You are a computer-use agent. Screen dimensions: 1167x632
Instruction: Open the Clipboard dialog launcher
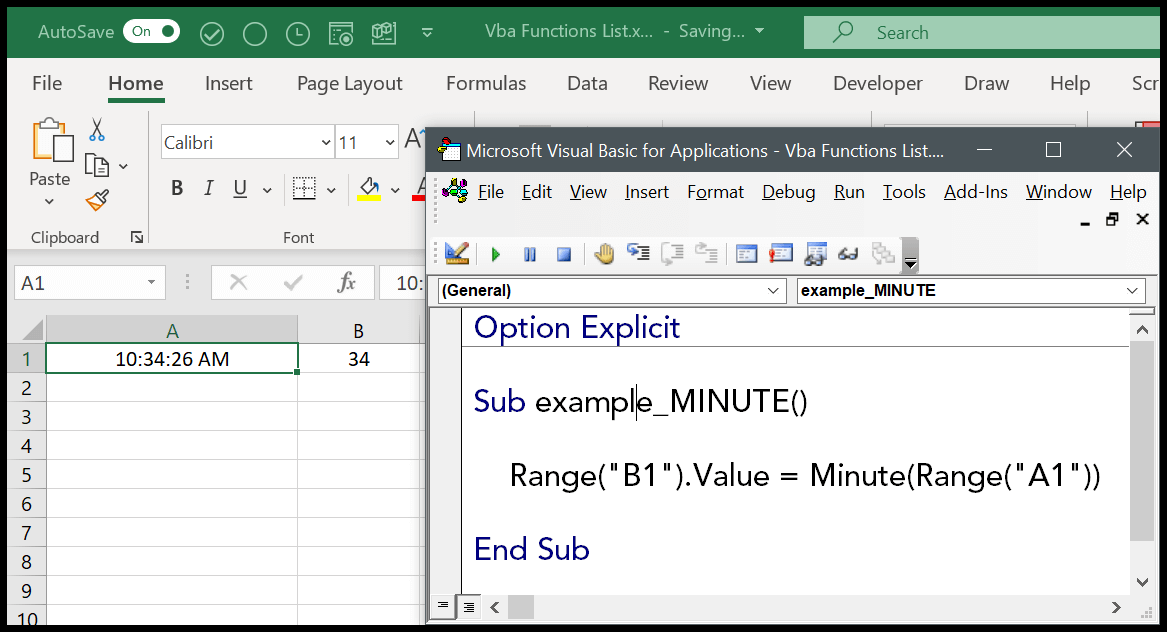click(x=139, y=237)
